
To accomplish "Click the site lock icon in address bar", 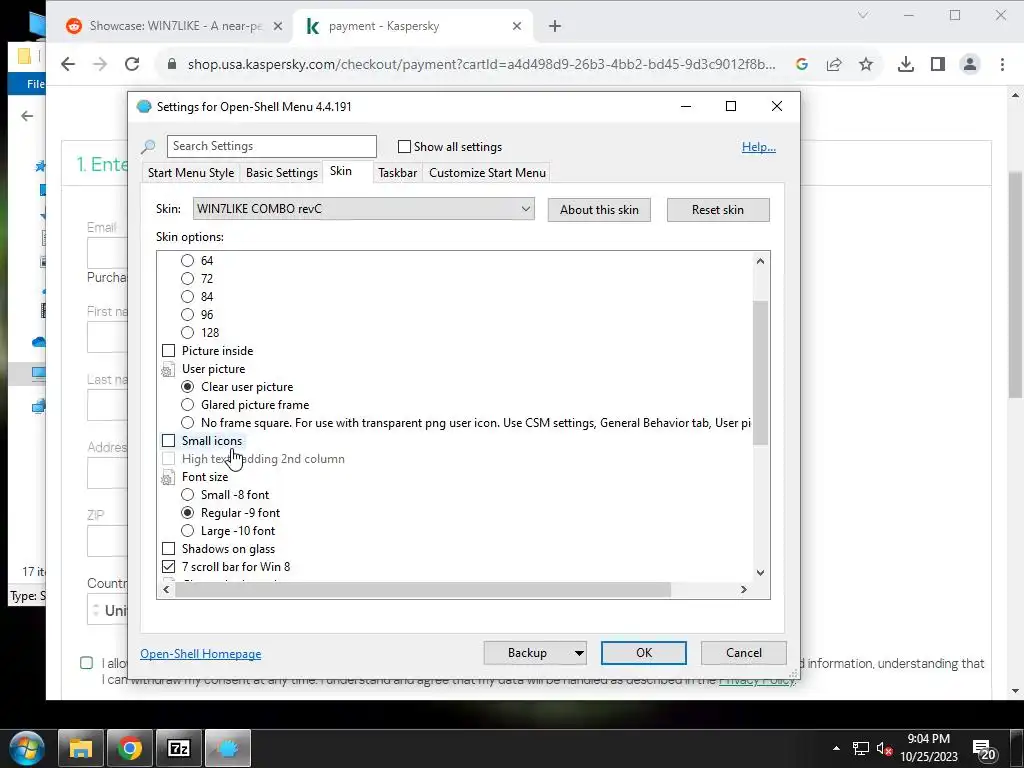I will tap(172, 64).
